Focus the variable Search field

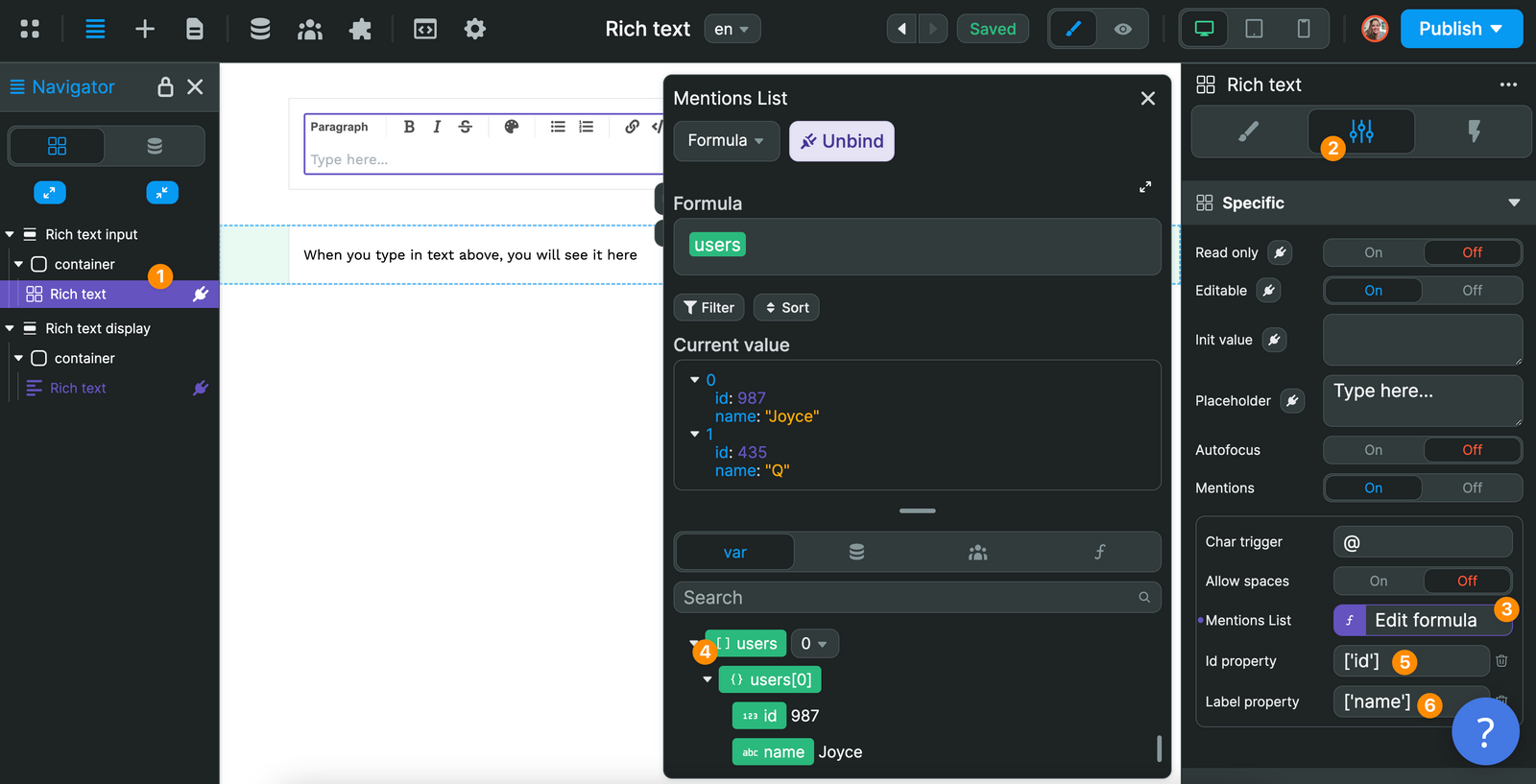pyautogui.click(x=917, y=597)
